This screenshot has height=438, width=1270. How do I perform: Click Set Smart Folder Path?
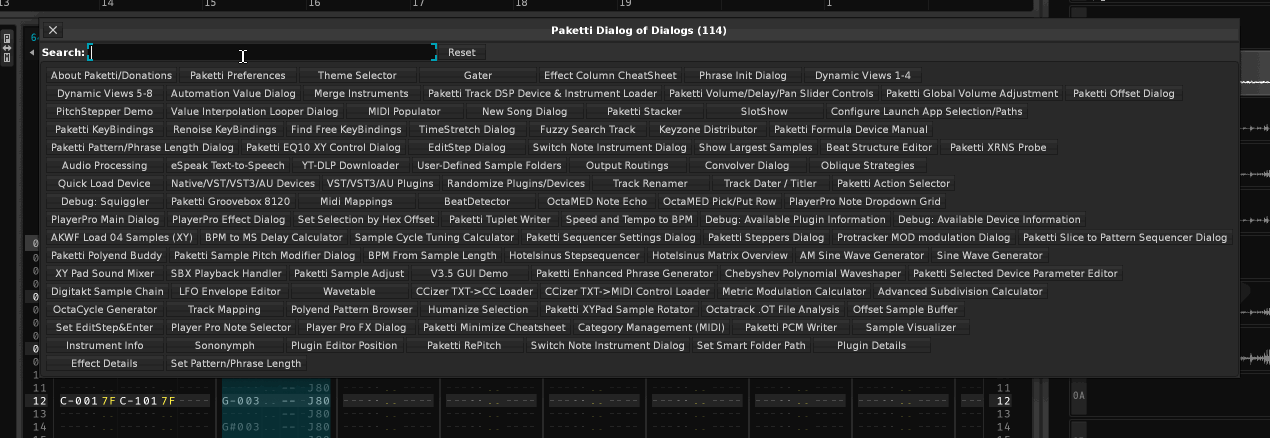[751, 346]
